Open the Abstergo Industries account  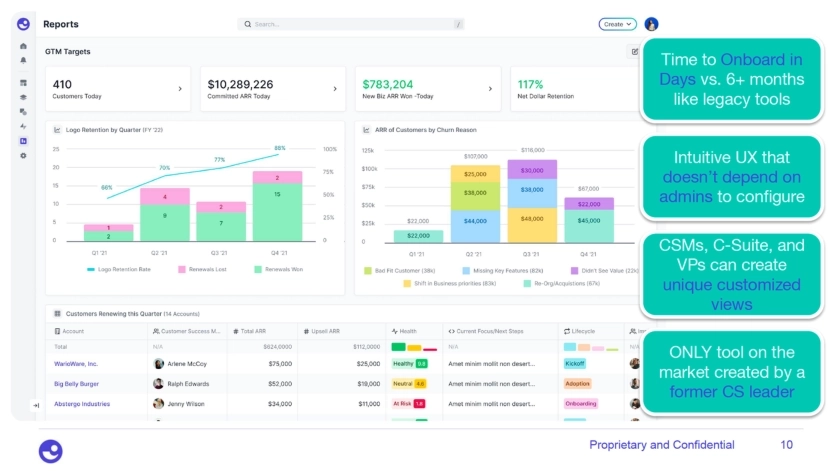[x=82, y=404]
